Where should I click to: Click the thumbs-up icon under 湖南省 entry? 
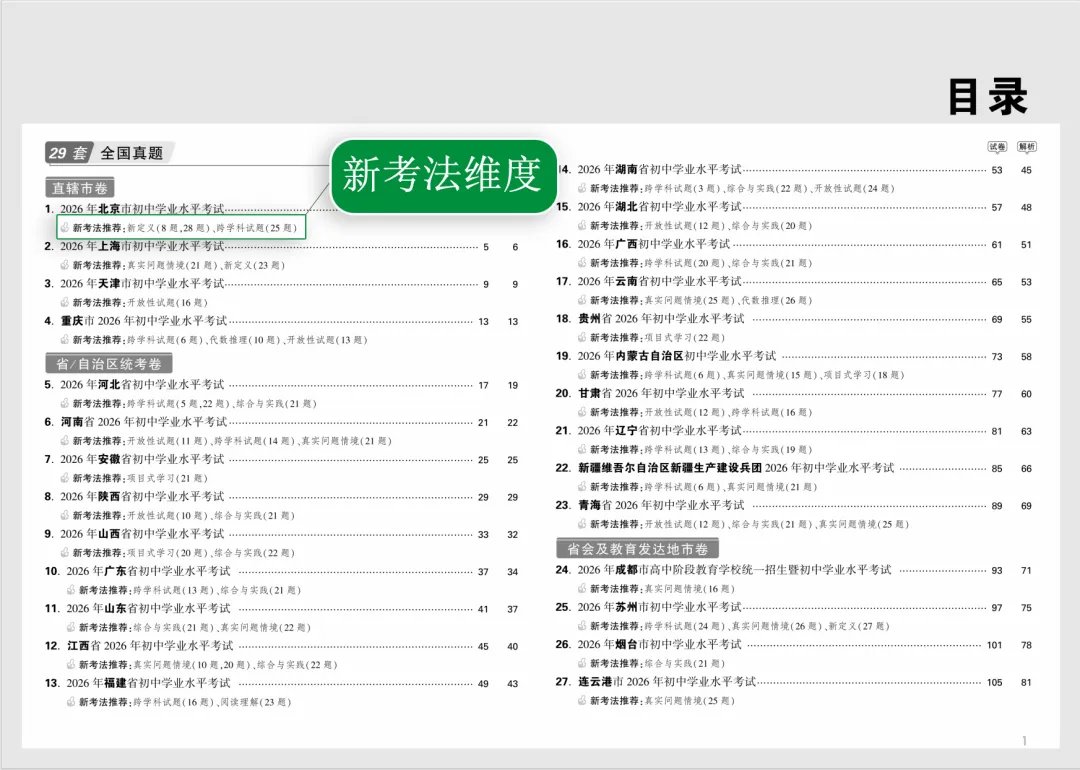click(x=582, y=187)
